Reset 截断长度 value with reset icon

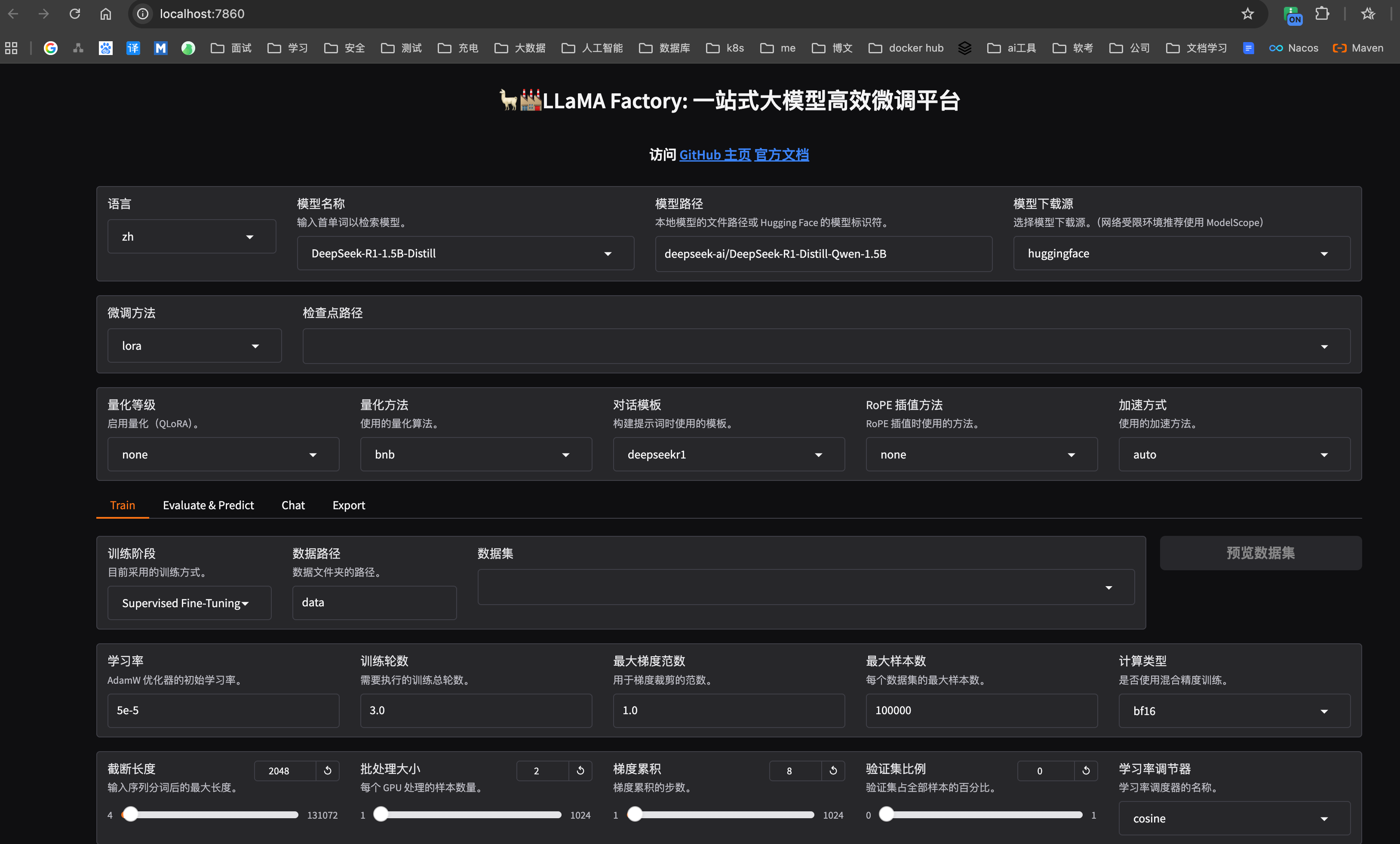[x=328, y=771]
